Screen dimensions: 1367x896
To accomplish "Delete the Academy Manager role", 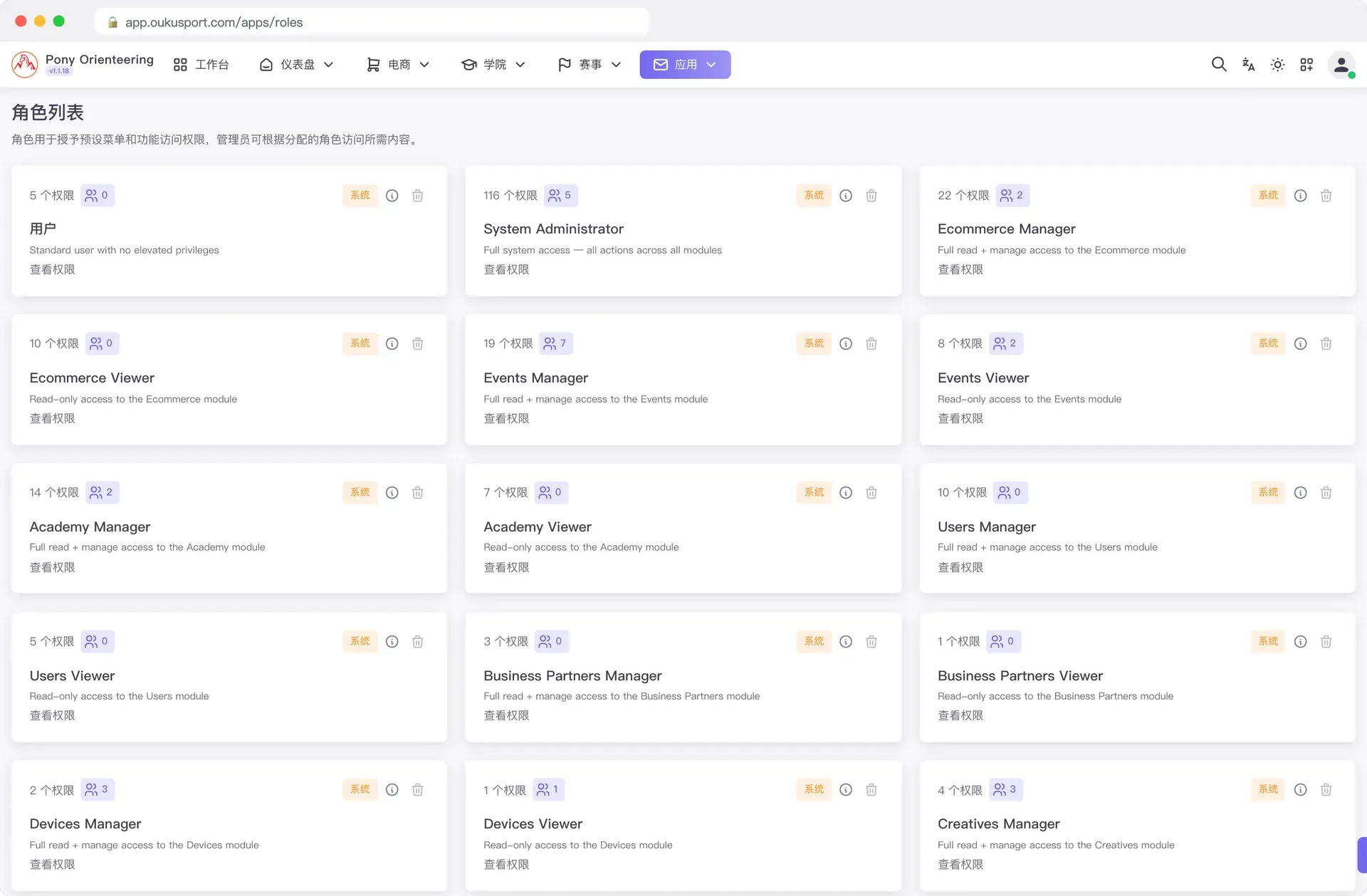I will pos(418,492).
